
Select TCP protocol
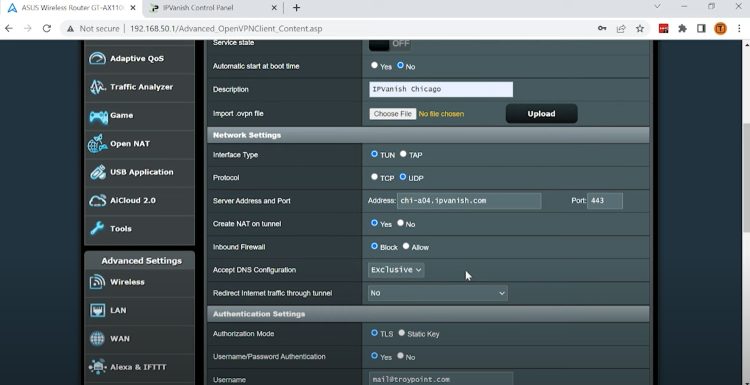point(375,177)
